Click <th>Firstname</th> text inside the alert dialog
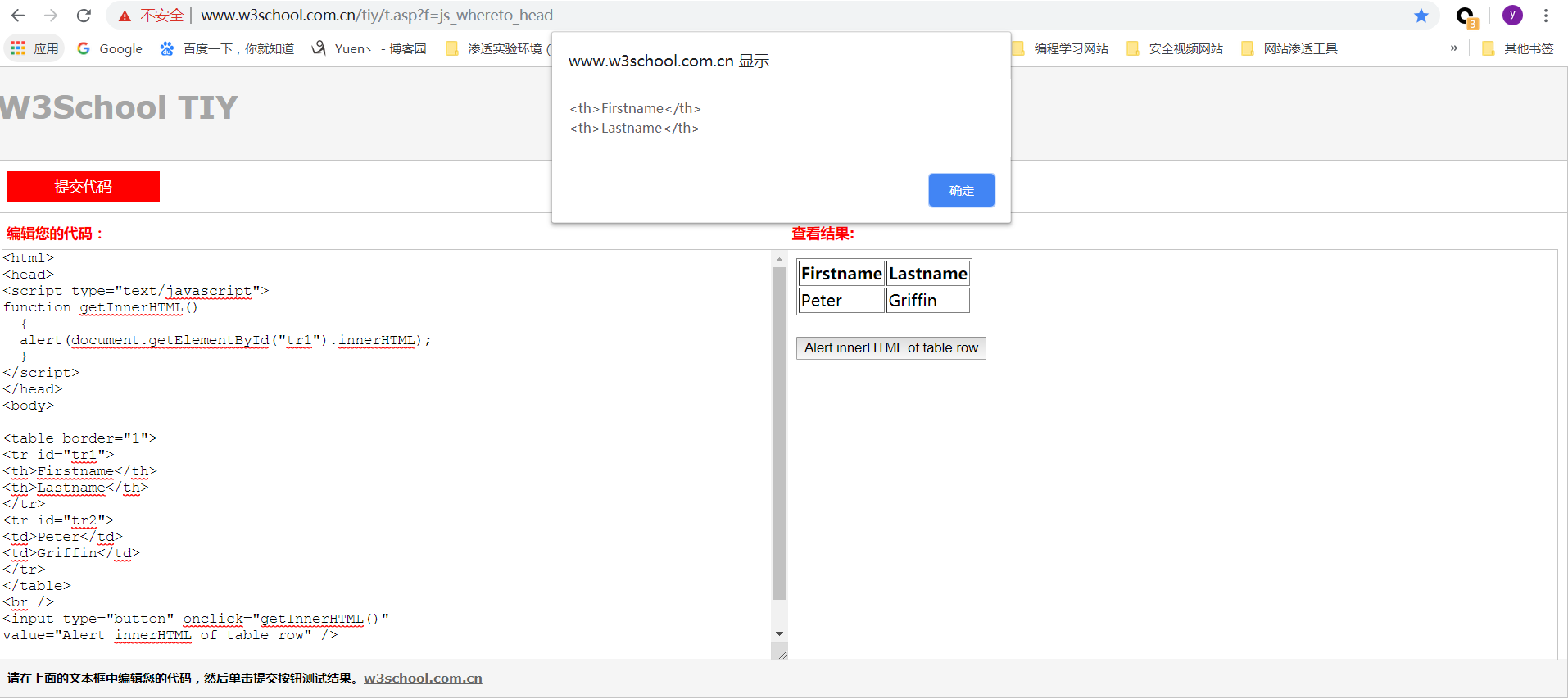 click(x=635, y=108)
